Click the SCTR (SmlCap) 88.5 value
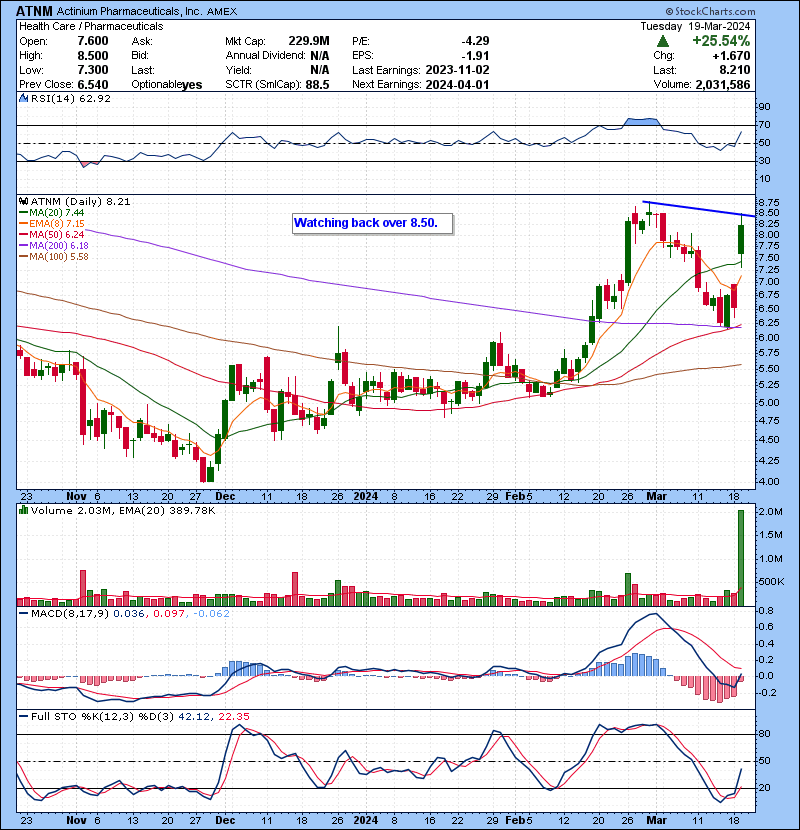 point(317,85)
